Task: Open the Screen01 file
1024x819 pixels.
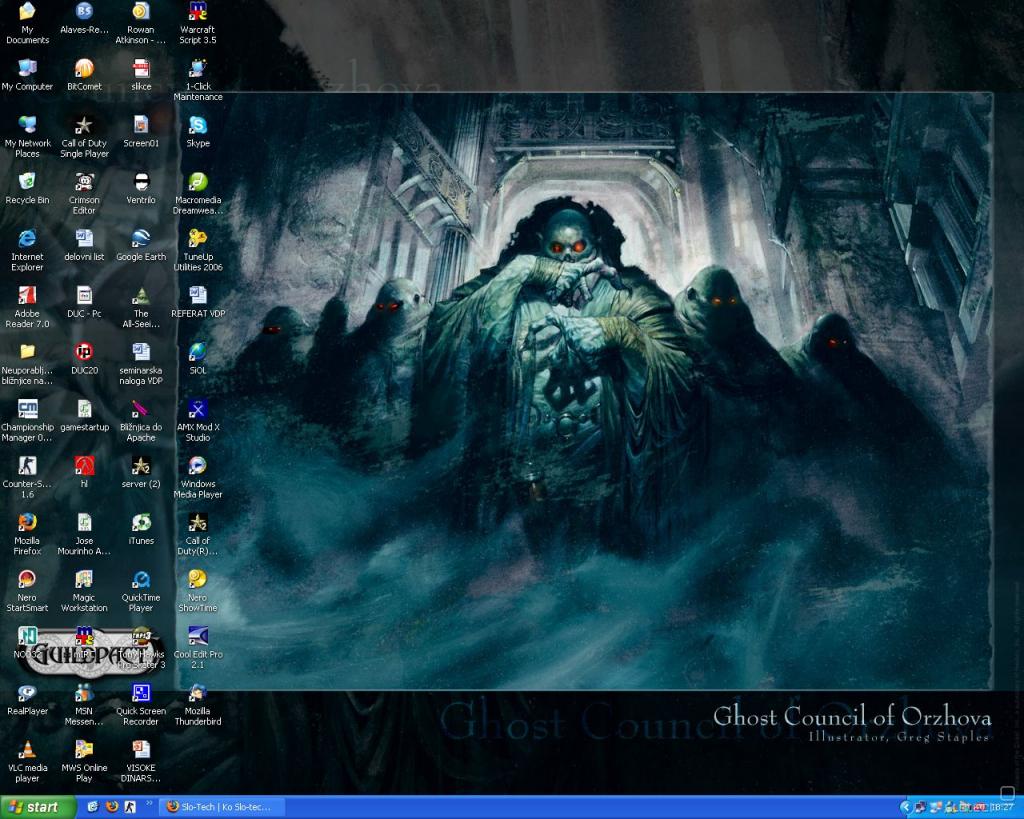Action: coord(141,131)
